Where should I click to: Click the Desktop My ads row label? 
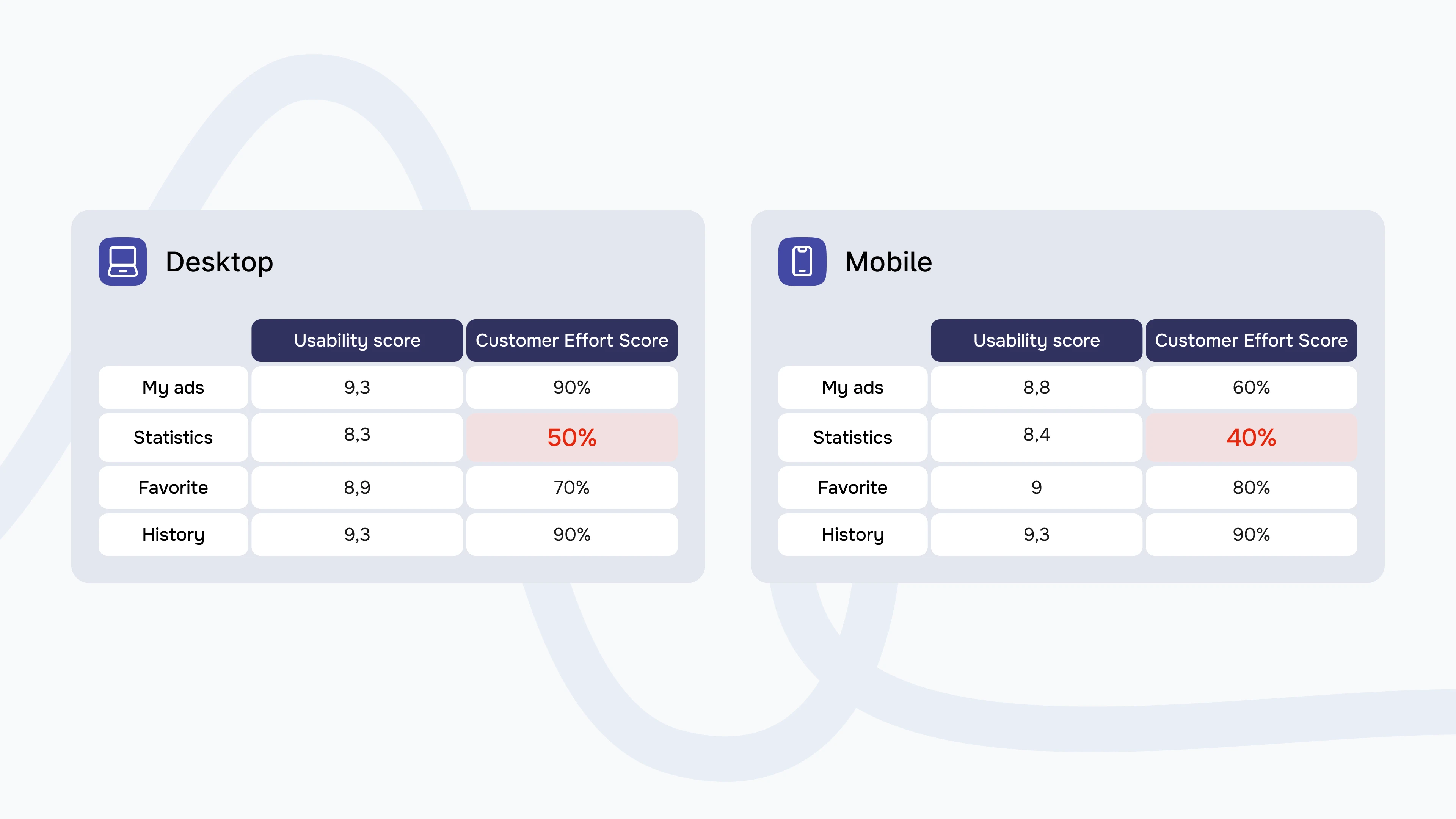[x=173, y=388]
